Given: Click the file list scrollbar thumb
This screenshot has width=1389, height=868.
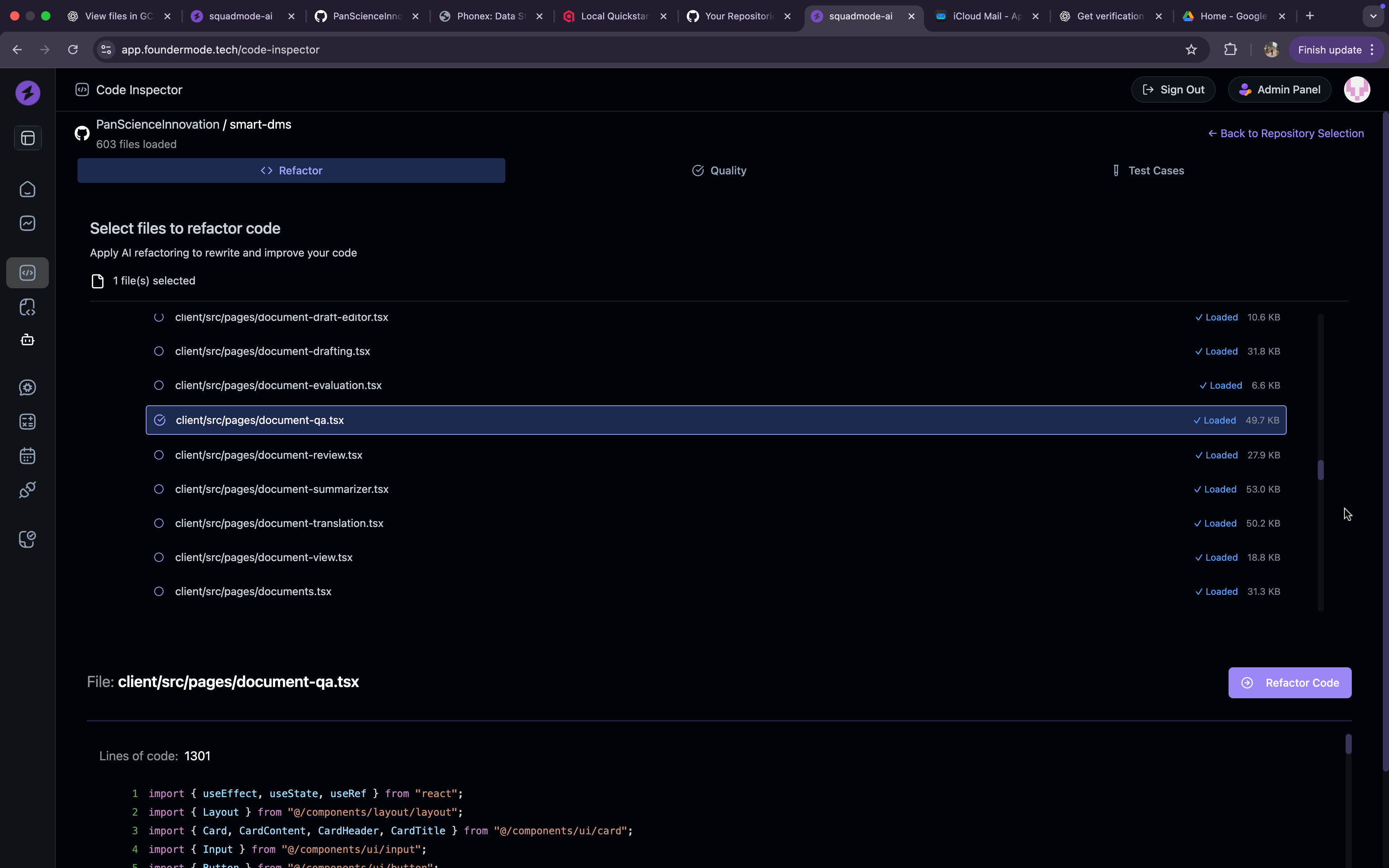Looking at the screenshot, I should [x=1320, y=470].
